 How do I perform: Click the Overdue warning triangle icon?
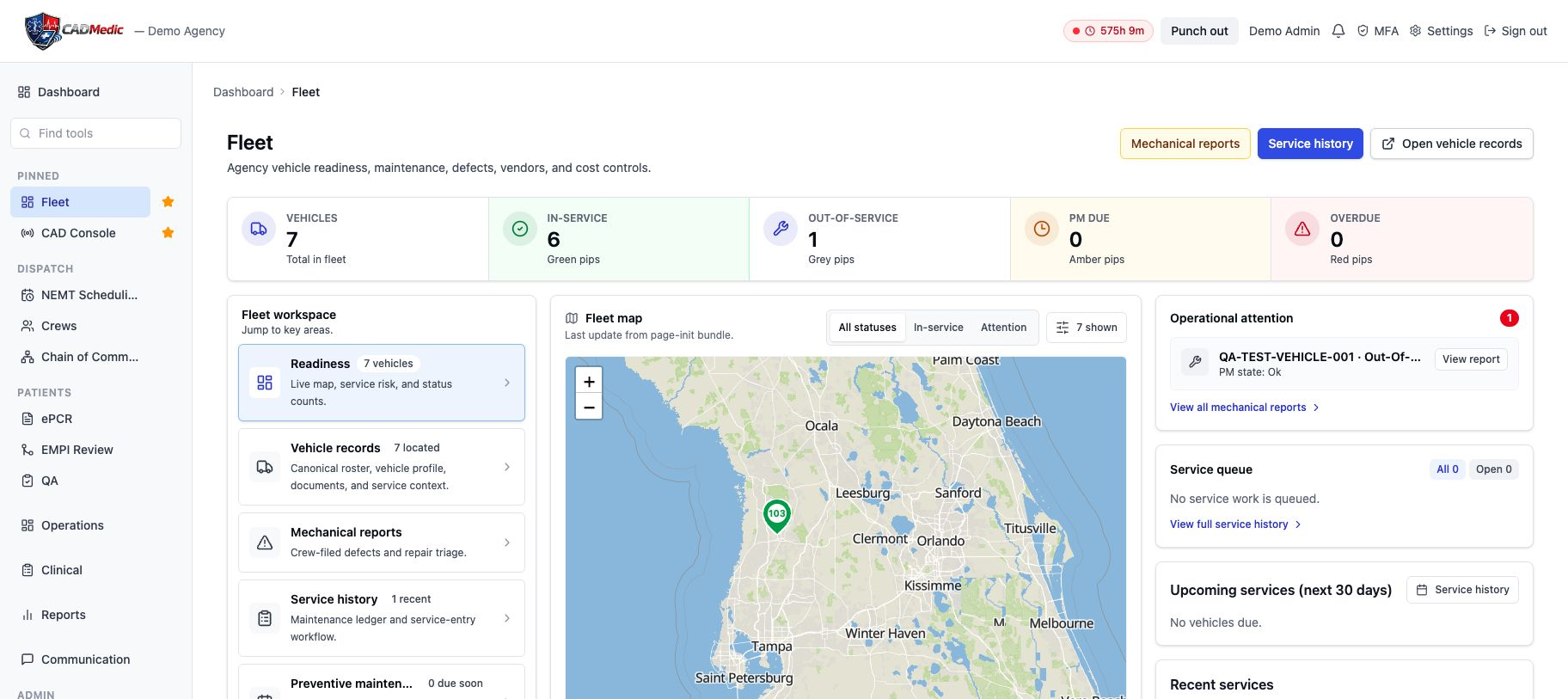tap(1302, 229)
